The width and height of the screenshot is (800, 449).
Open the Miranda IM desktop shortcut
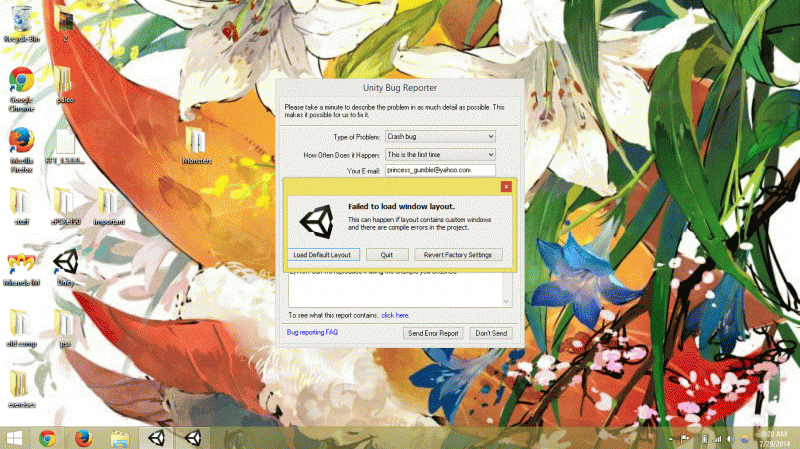(21, 268)
